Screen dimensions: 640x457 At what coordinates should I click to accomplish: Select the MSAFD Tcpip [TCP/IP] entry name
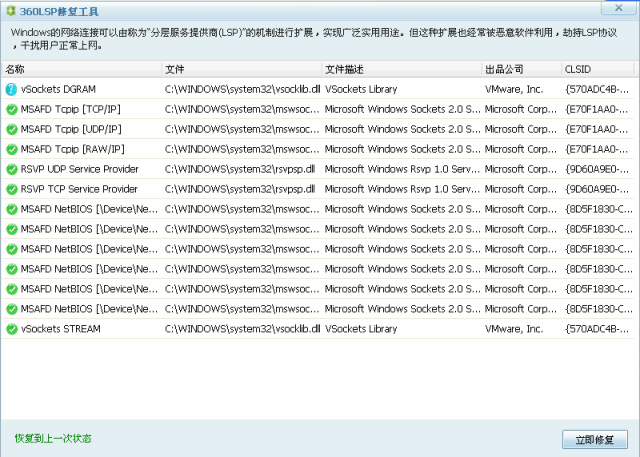click(71, 109)
